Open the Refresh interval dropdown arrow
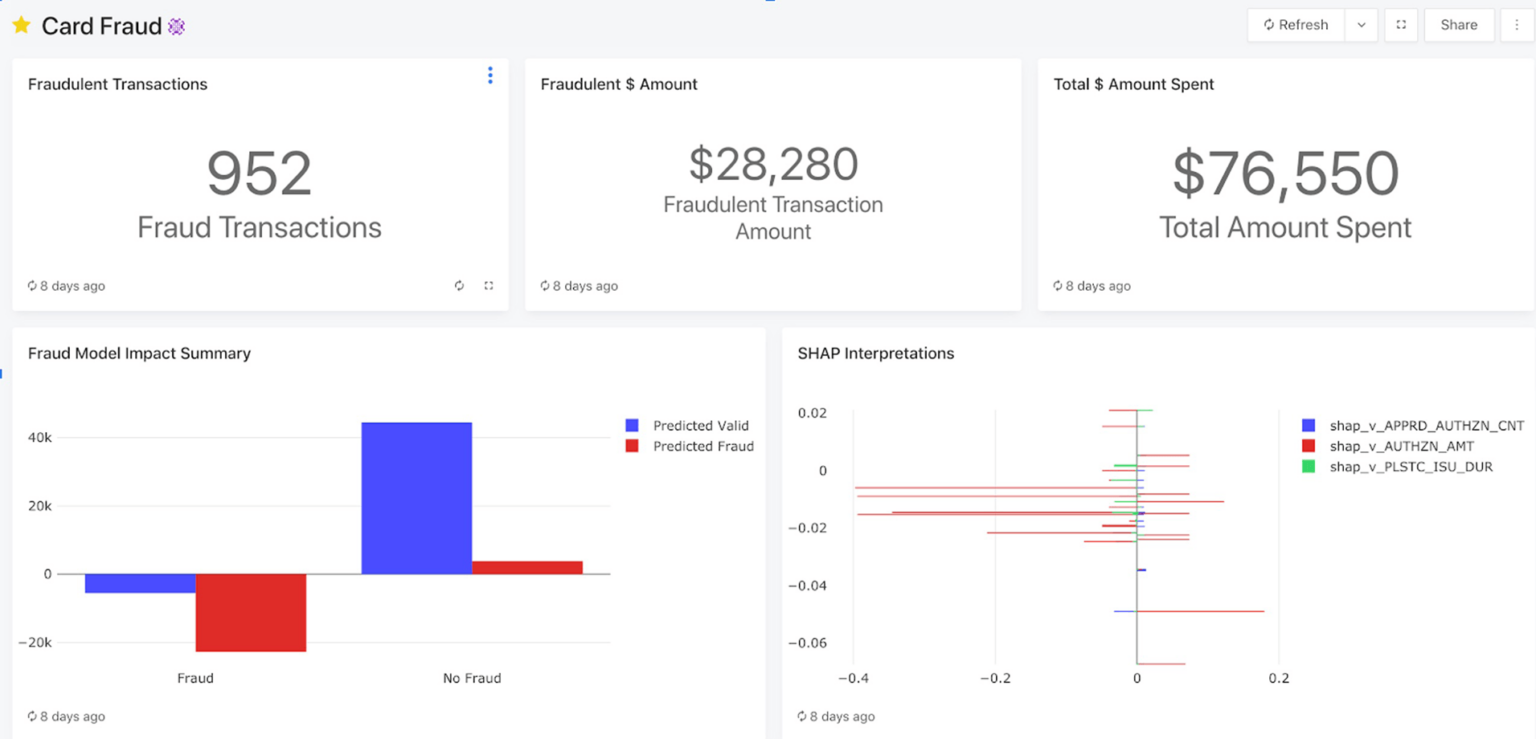Screen dimensions: 1536x739 [x=1361, y=25]
